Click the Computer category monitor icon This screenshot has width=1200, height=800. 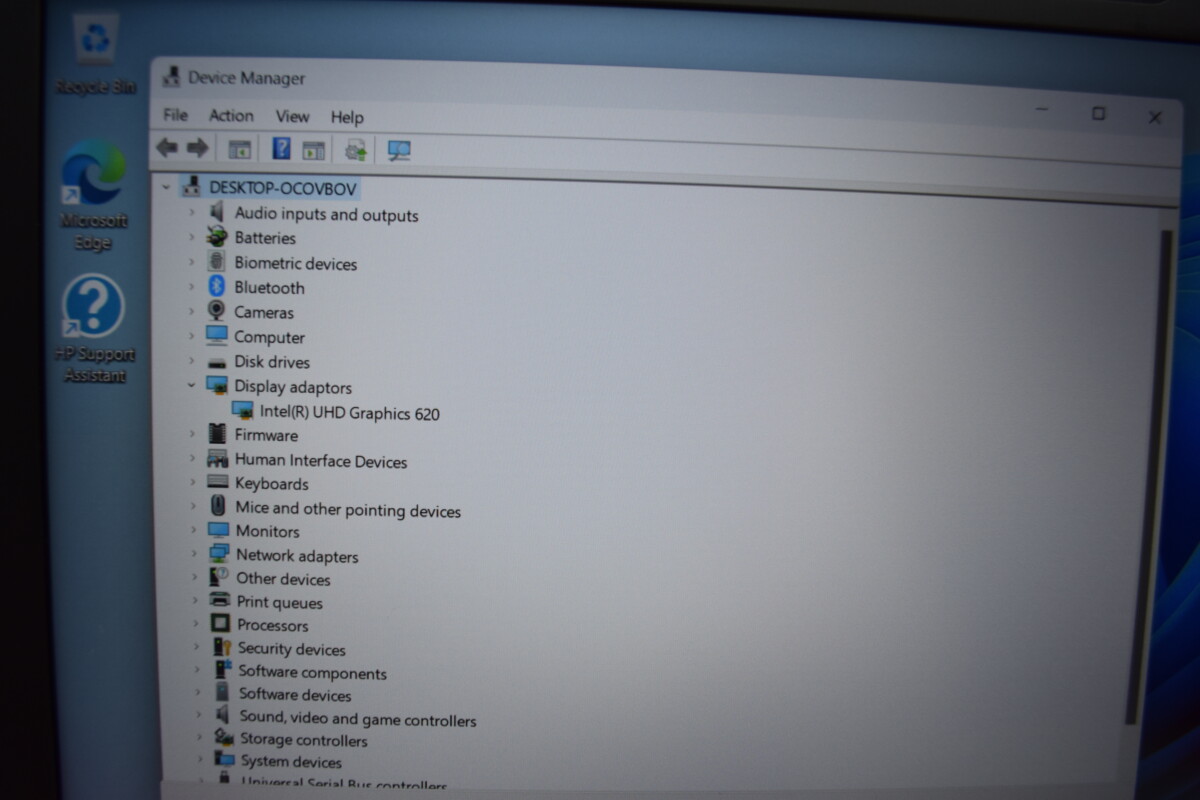(x=217, y=336)
